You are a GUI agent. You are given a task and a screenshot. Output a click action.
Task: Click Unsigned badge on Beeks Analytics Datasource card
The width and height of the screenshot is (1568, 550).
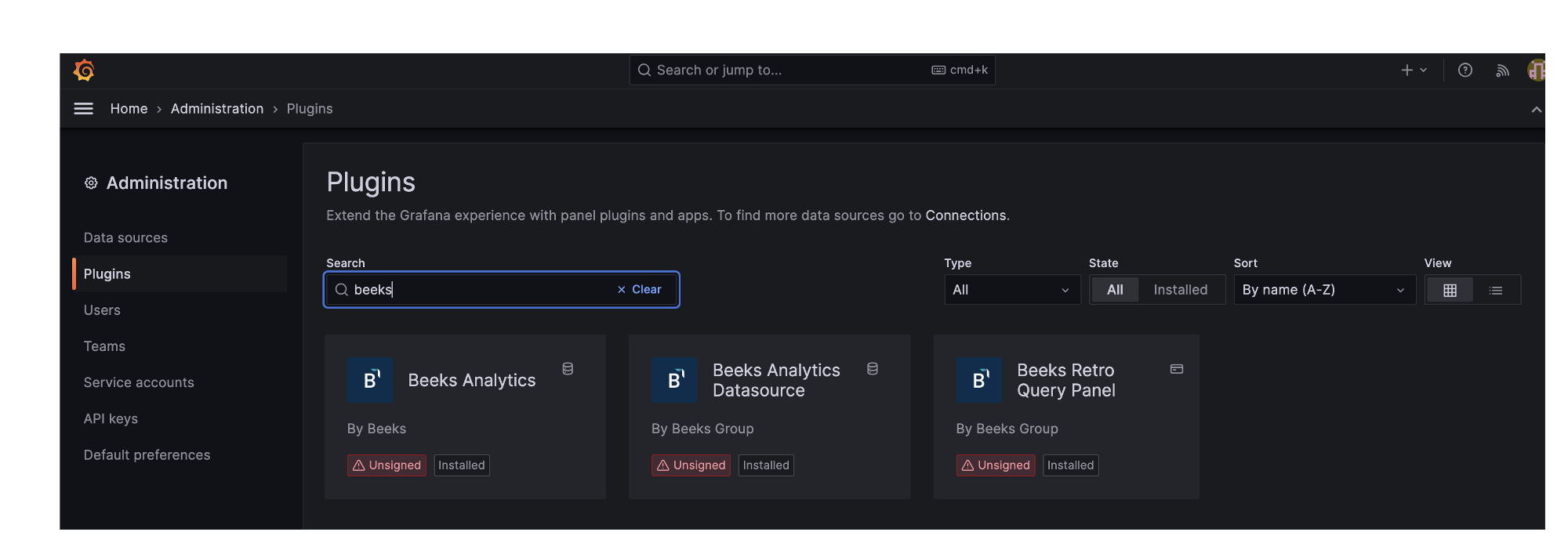coord(691,465)
